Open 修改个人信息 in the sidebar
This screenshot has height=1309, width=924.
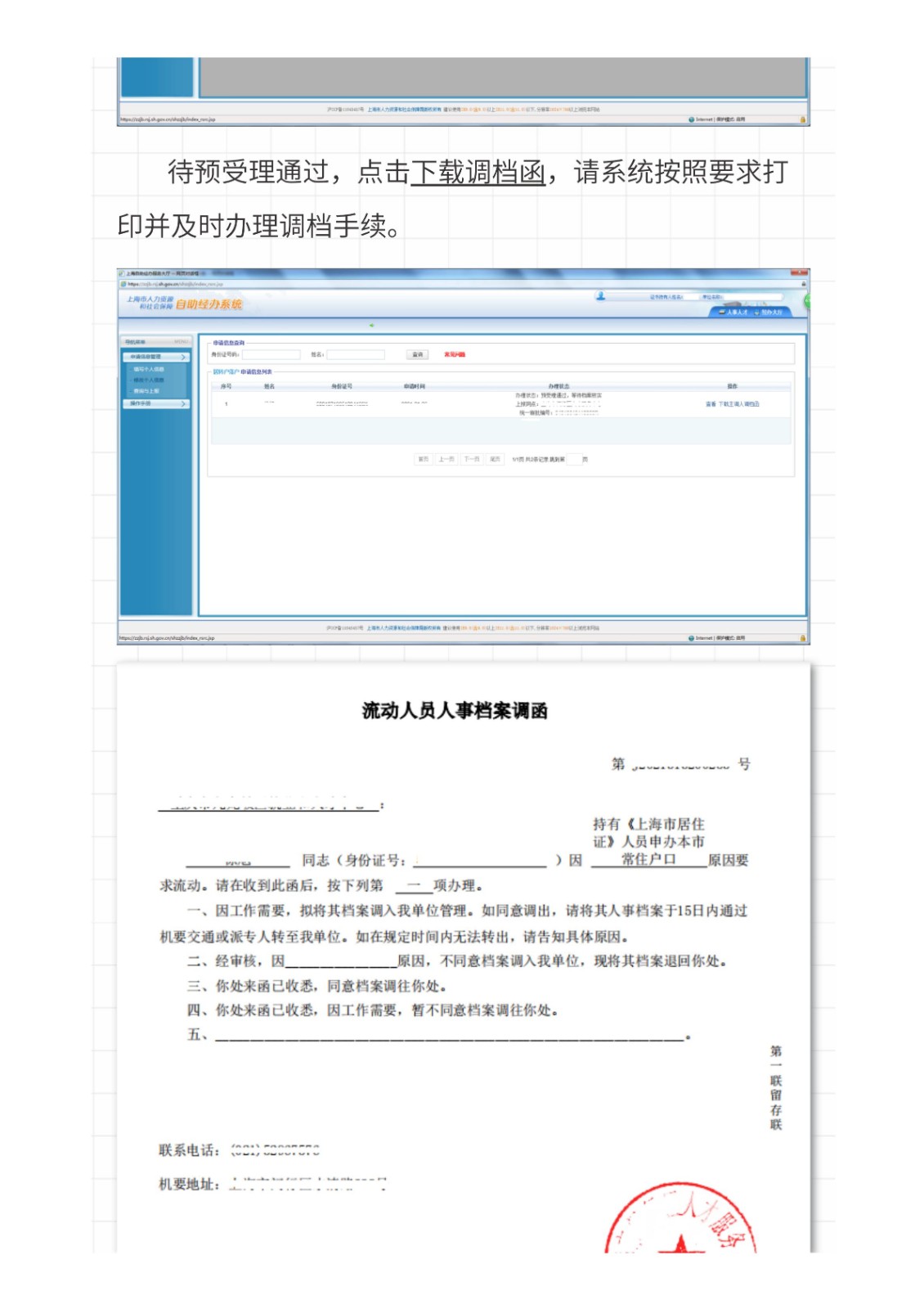[149, 380]
